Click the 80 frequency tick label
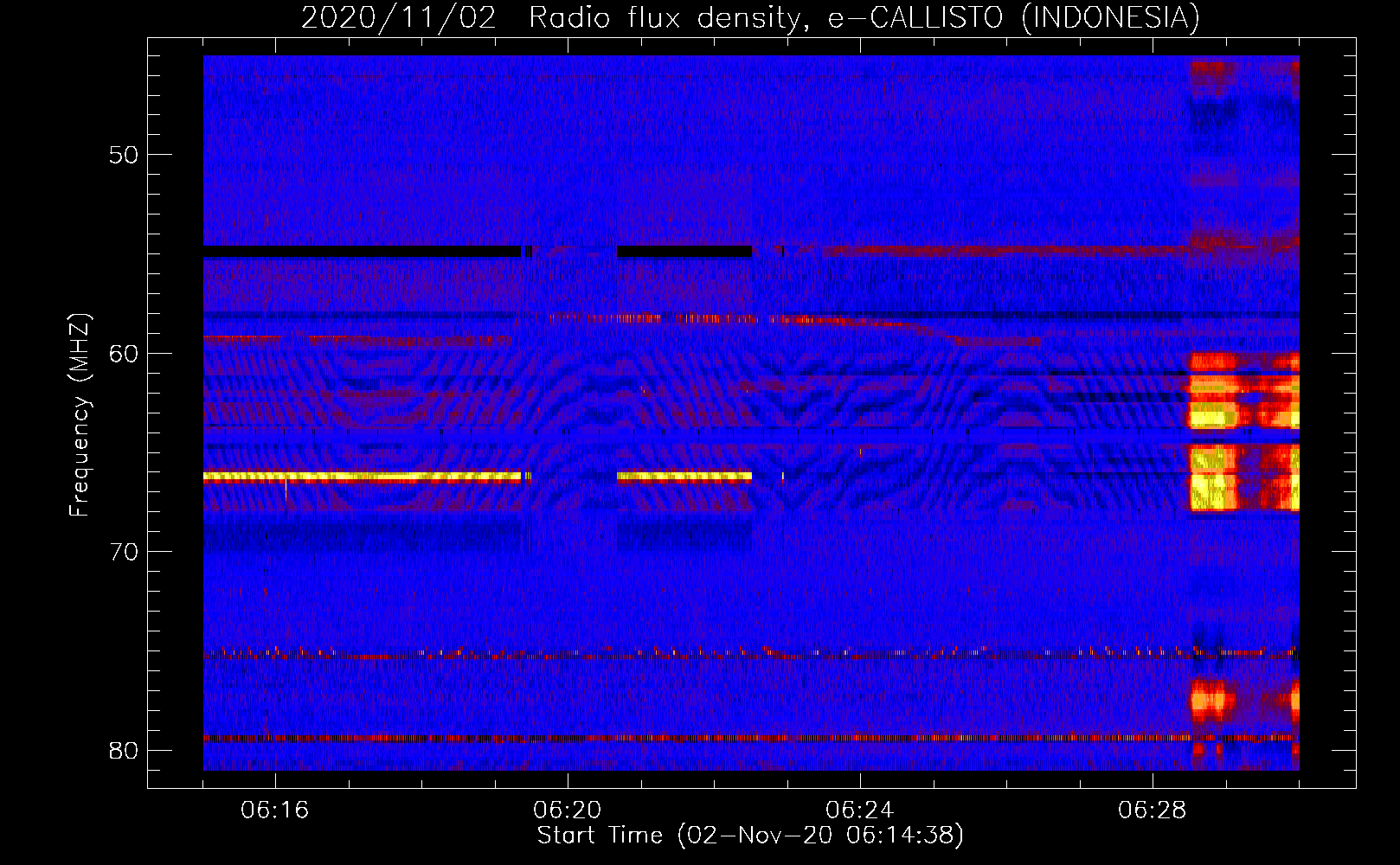Viewport: 1400px width, 865px height. pyautogui.click(x=124, y=750)
